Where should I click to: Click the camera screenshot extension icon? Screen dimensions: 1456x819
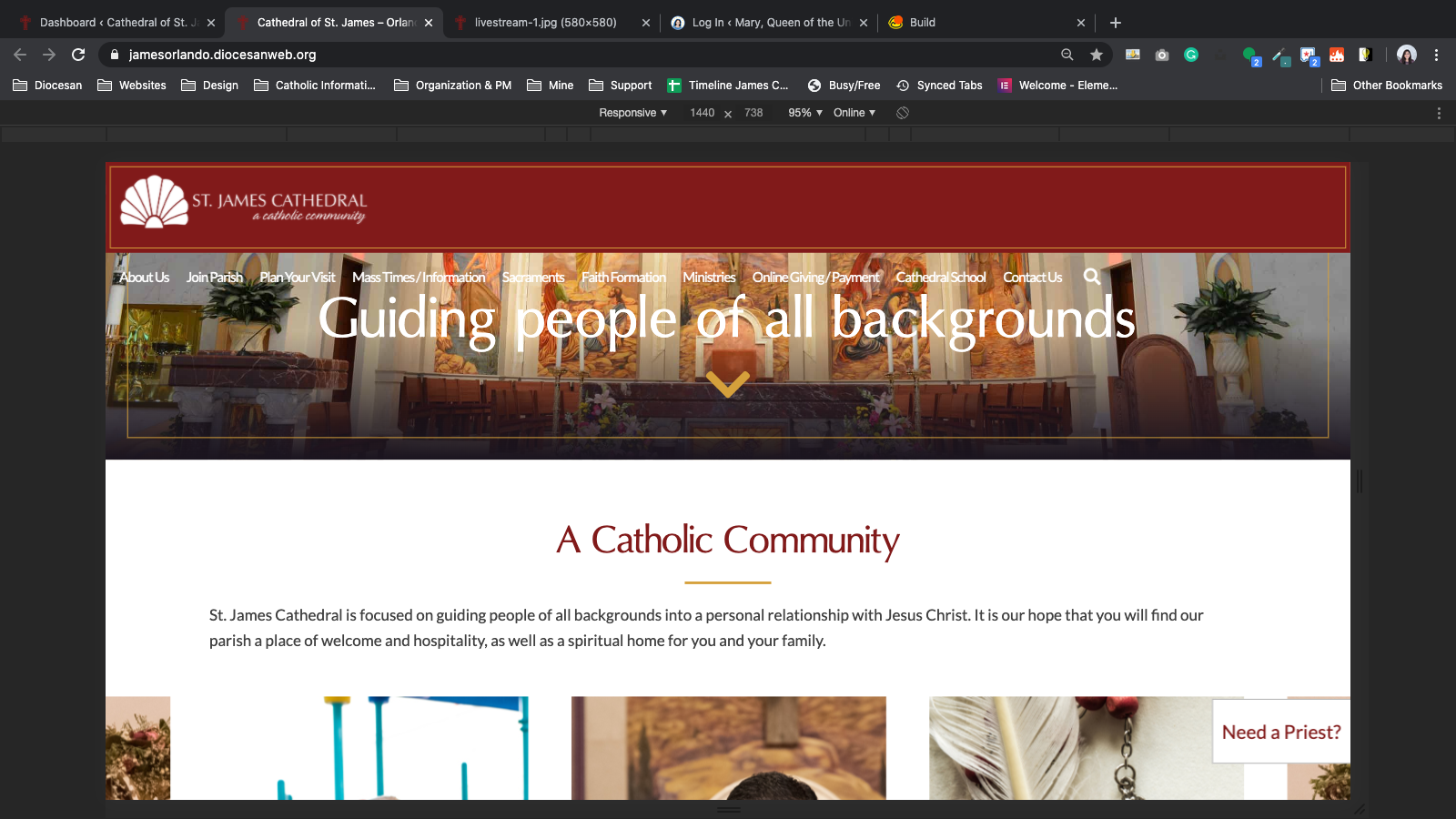coord(1162,55)
